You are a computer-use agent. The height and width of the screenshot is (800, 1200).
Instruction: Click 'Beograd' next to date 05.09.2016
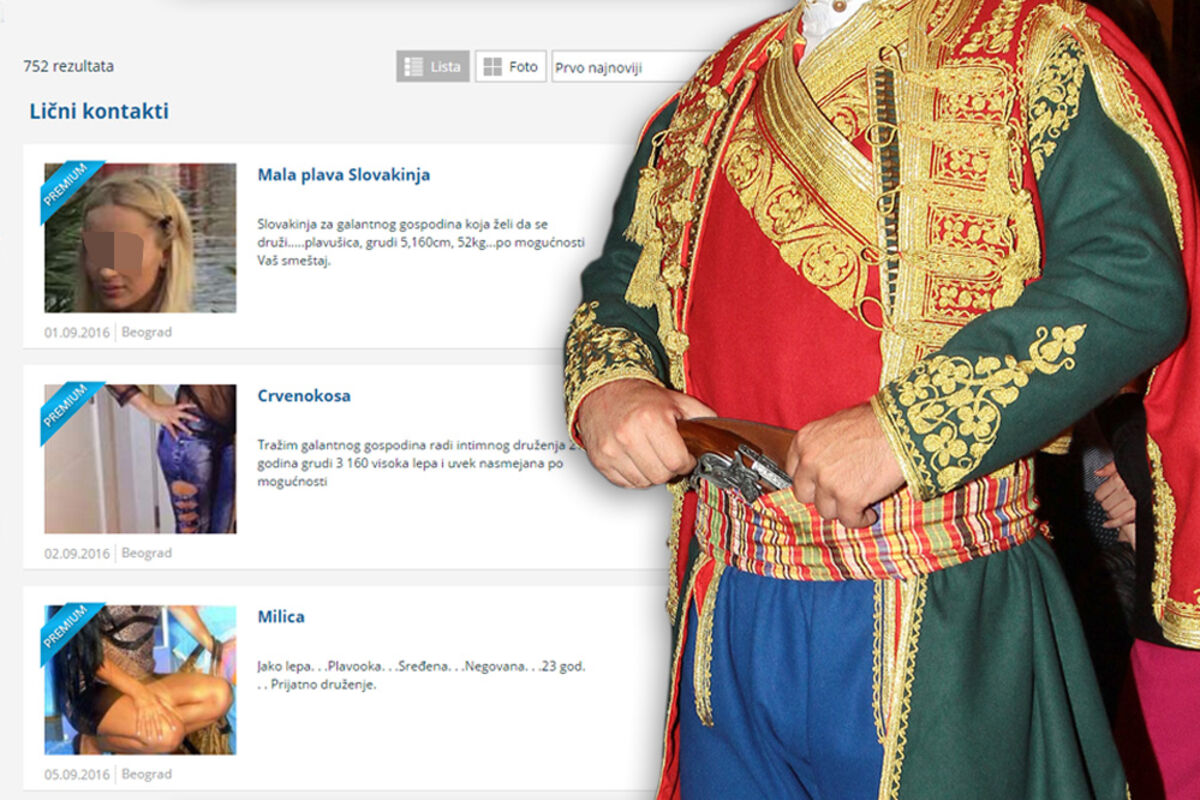[x=146, y=774]
